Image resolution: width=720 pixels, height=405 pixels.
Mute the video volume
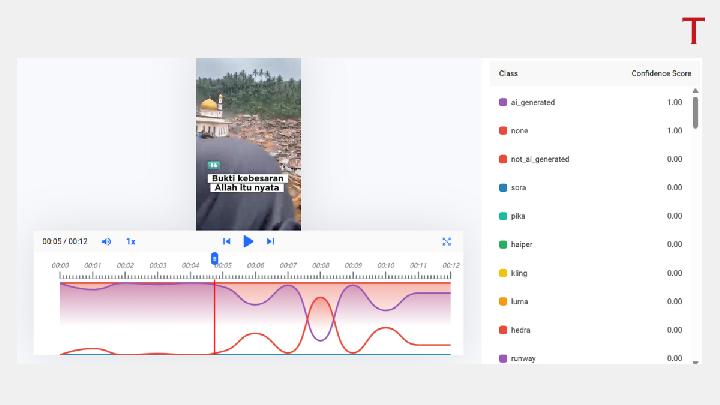pyautogui.click(x=107, y=241)
